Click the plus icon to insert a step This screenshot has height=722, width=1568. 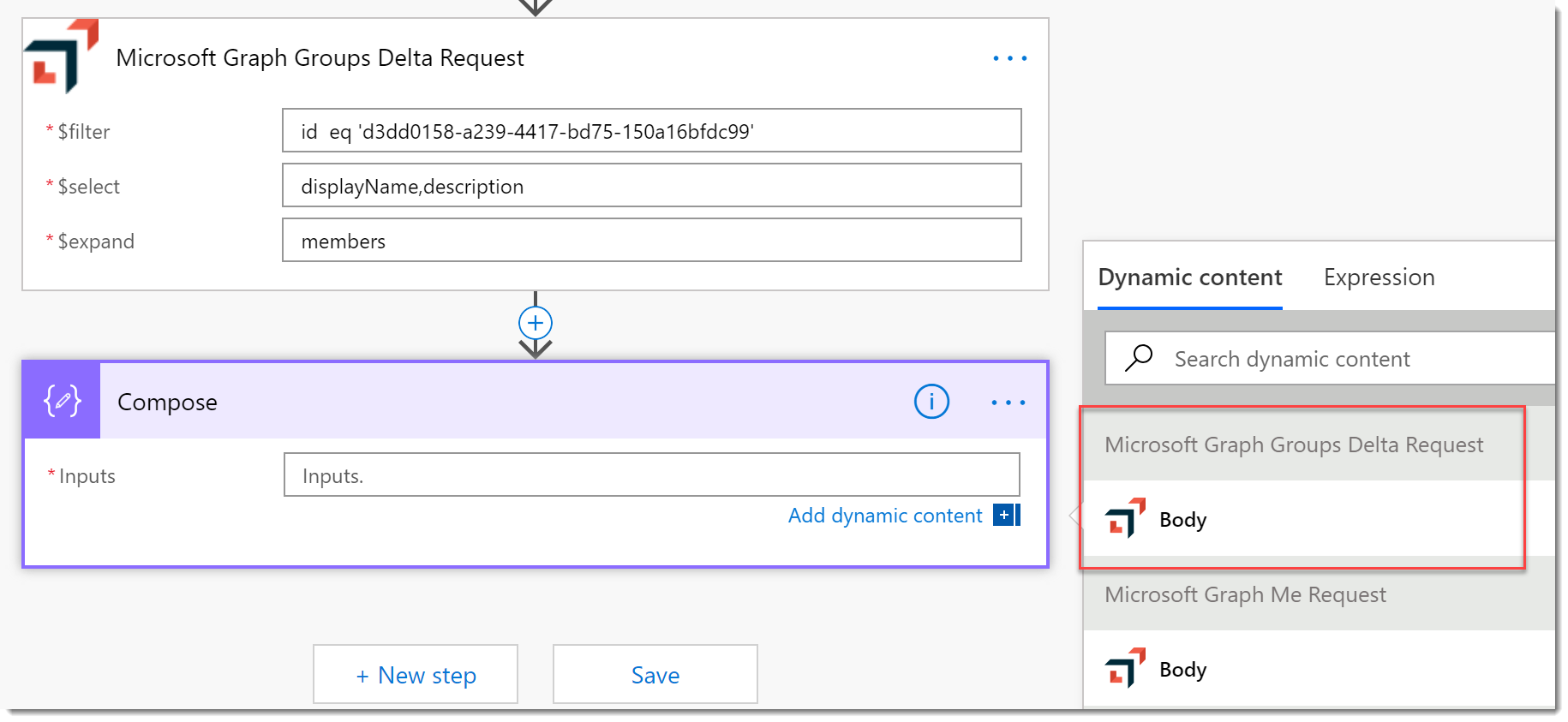point(536,323)
